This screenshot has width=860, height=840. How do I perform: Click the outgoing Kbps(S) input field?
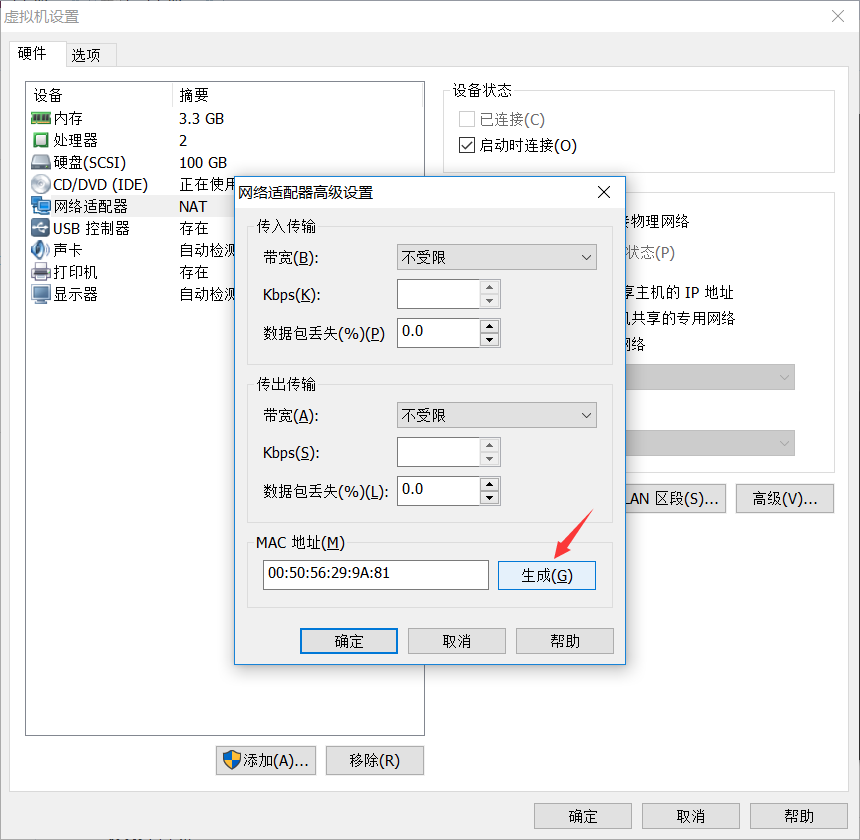(439, 452)
